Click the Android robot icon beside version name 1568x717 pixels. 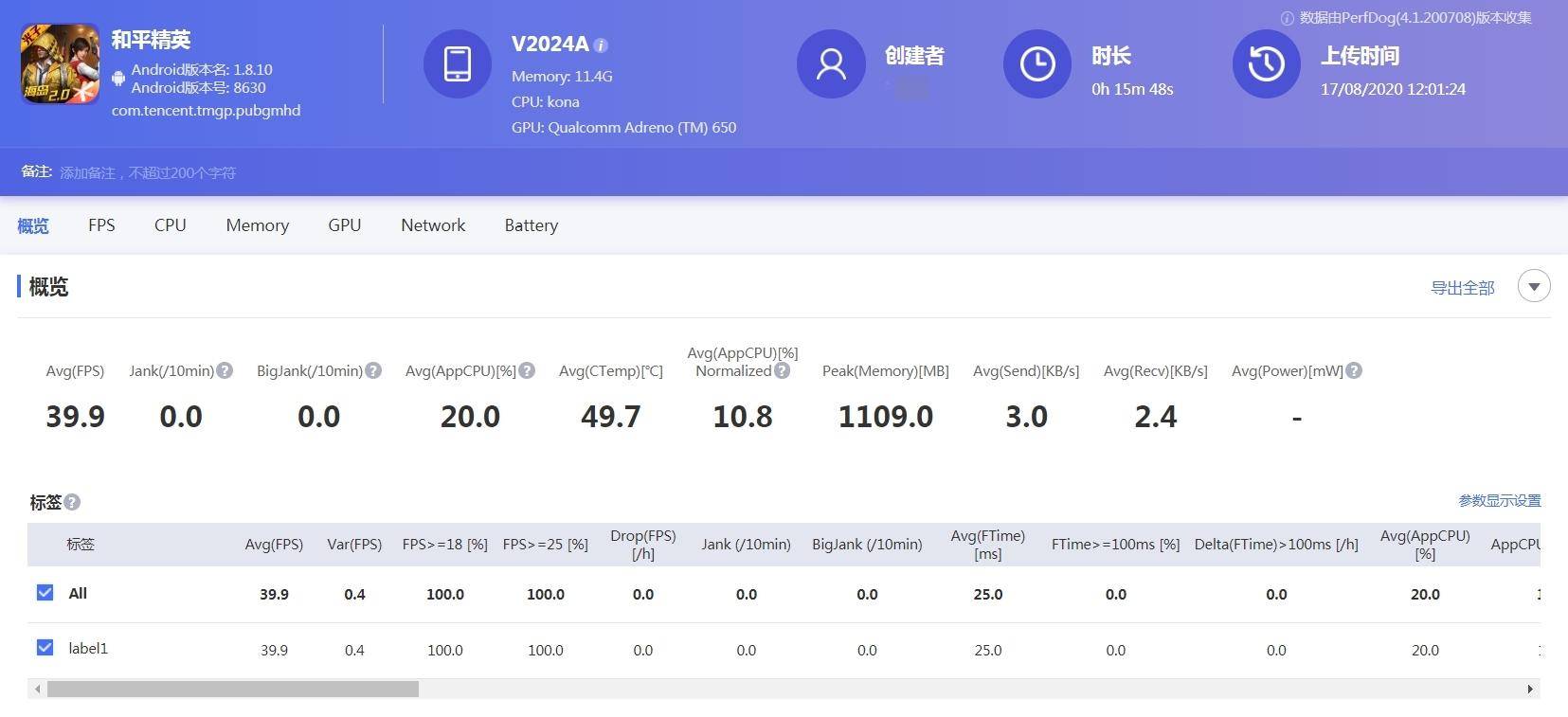[x=118, y=79]
